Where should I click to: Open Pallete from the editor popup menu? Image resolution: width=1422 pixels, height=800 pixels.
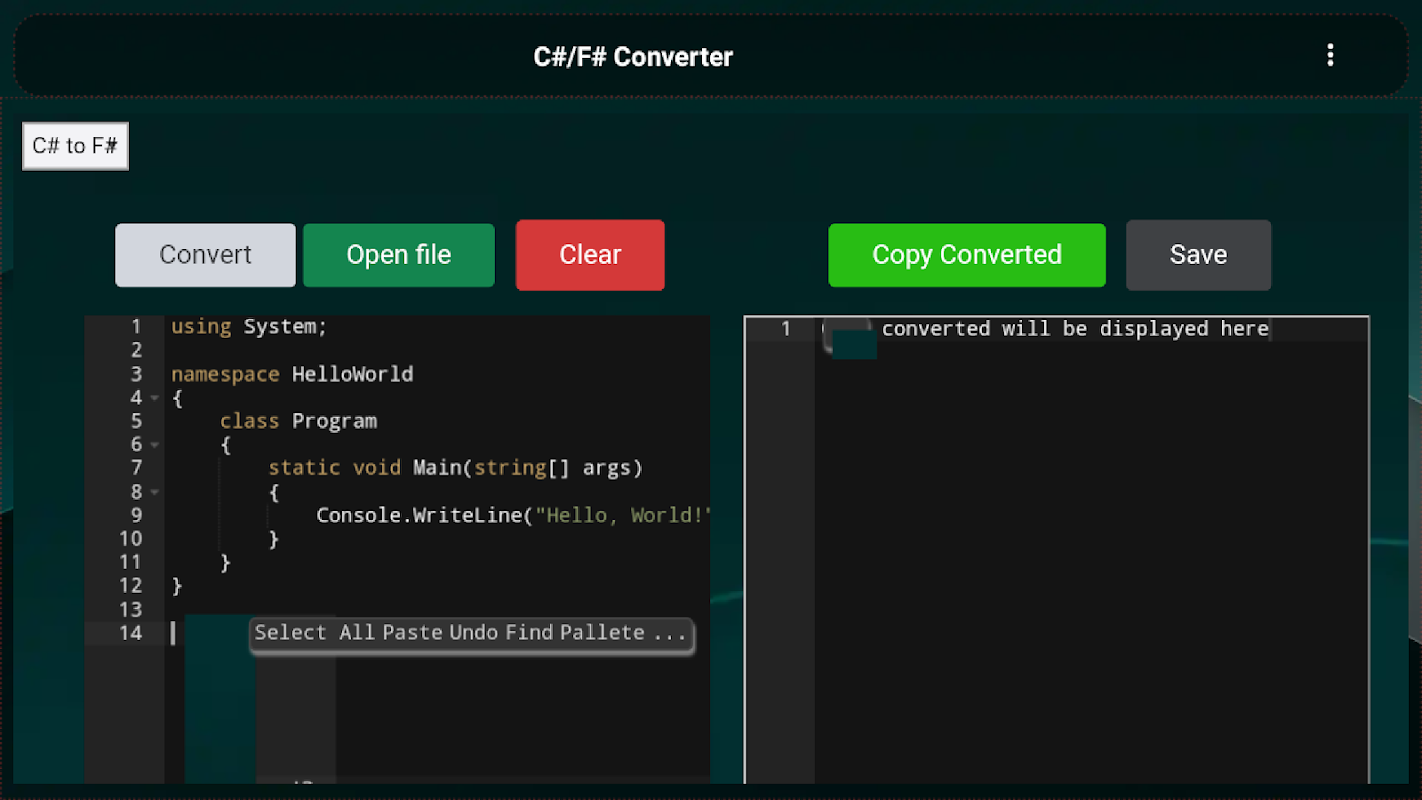602,632
